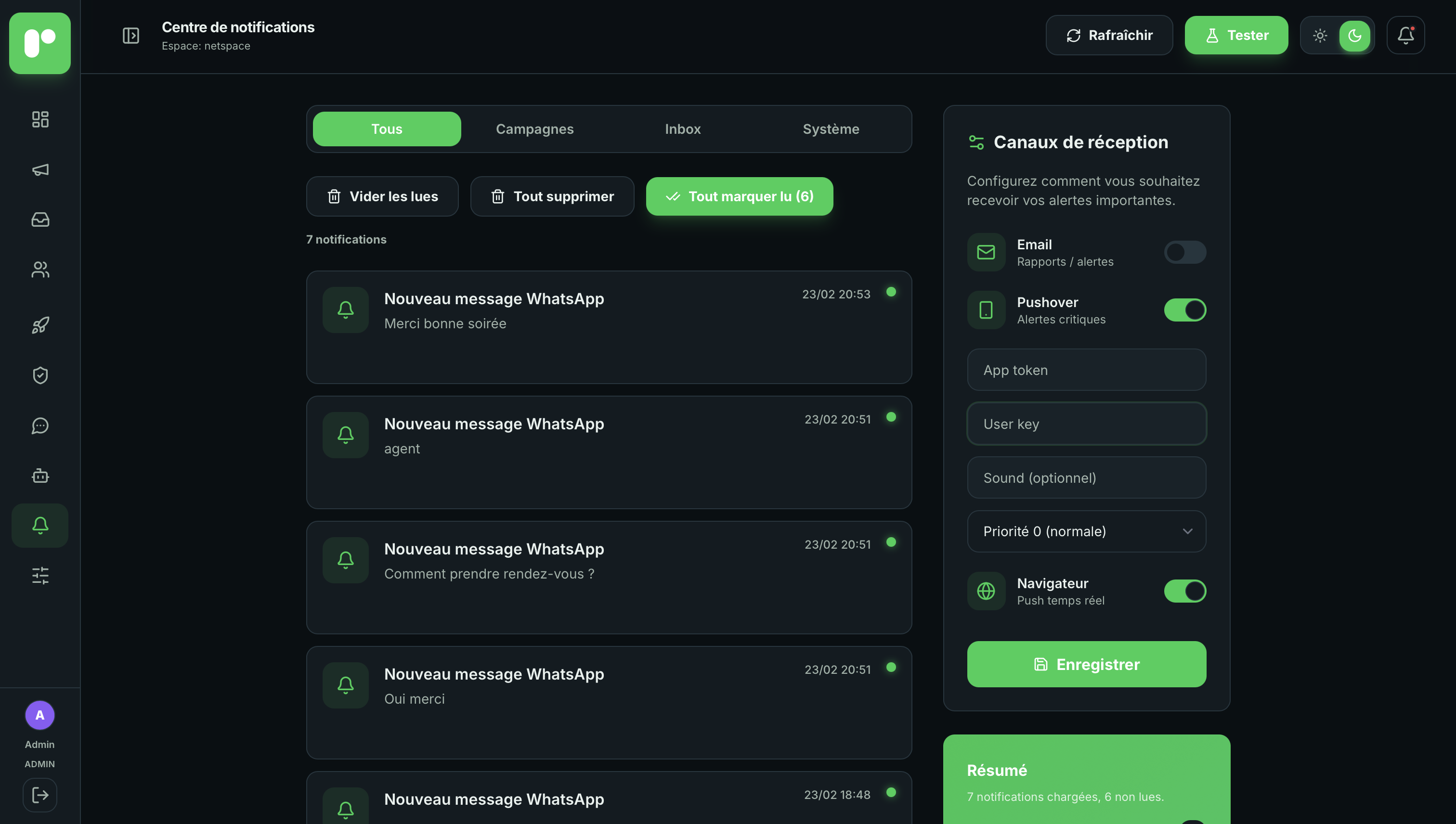
Task: Switch to the Système tab
Action: pyautogui.click(x=831, y=129)
